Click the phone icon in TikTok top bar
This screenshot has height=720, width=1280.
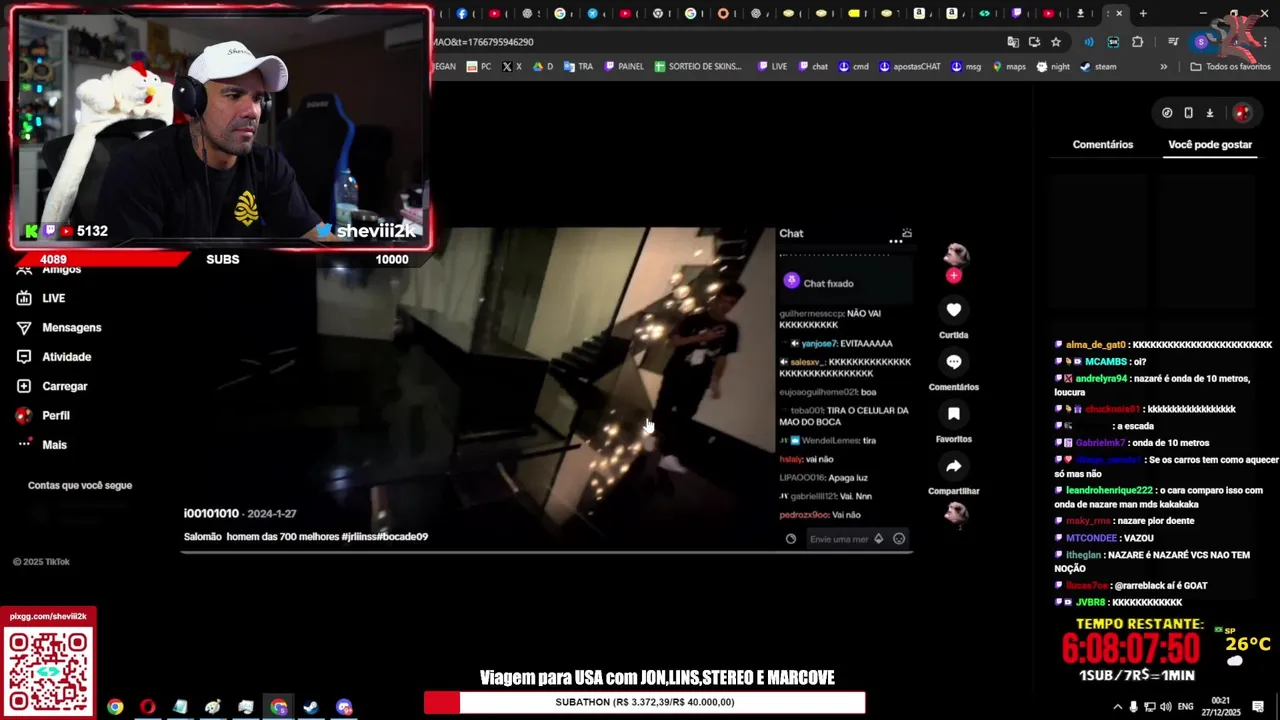[x=1188, y=113]
